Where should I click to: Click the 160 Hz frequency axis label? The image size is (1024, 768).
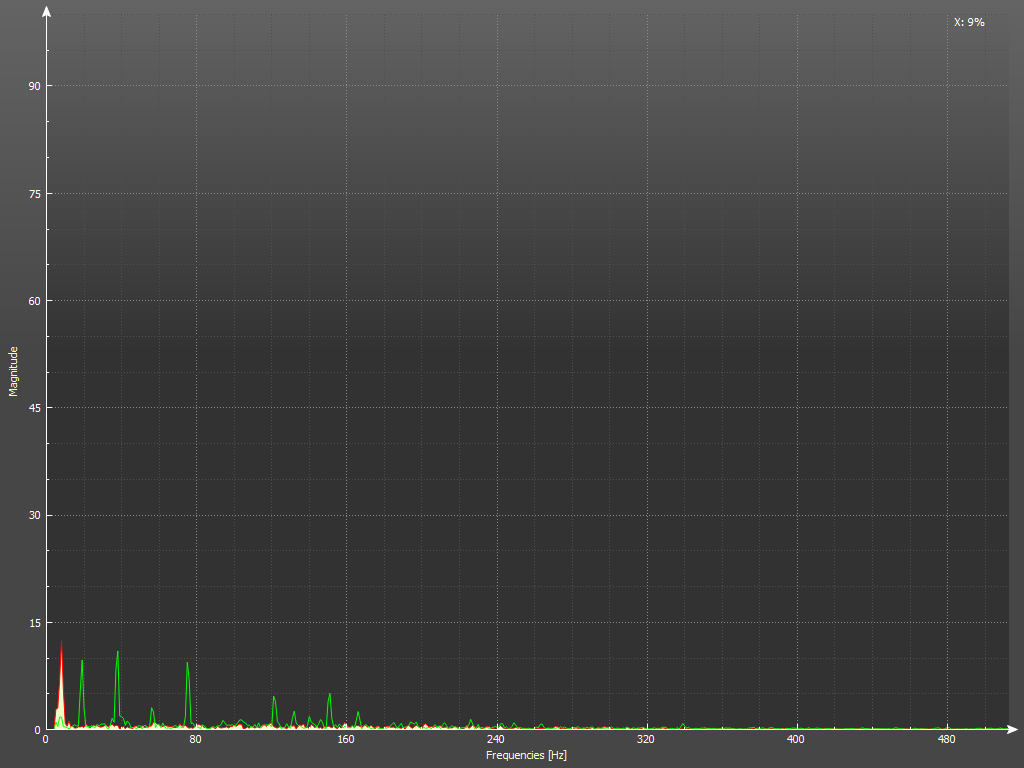click(x=345, y=739)
